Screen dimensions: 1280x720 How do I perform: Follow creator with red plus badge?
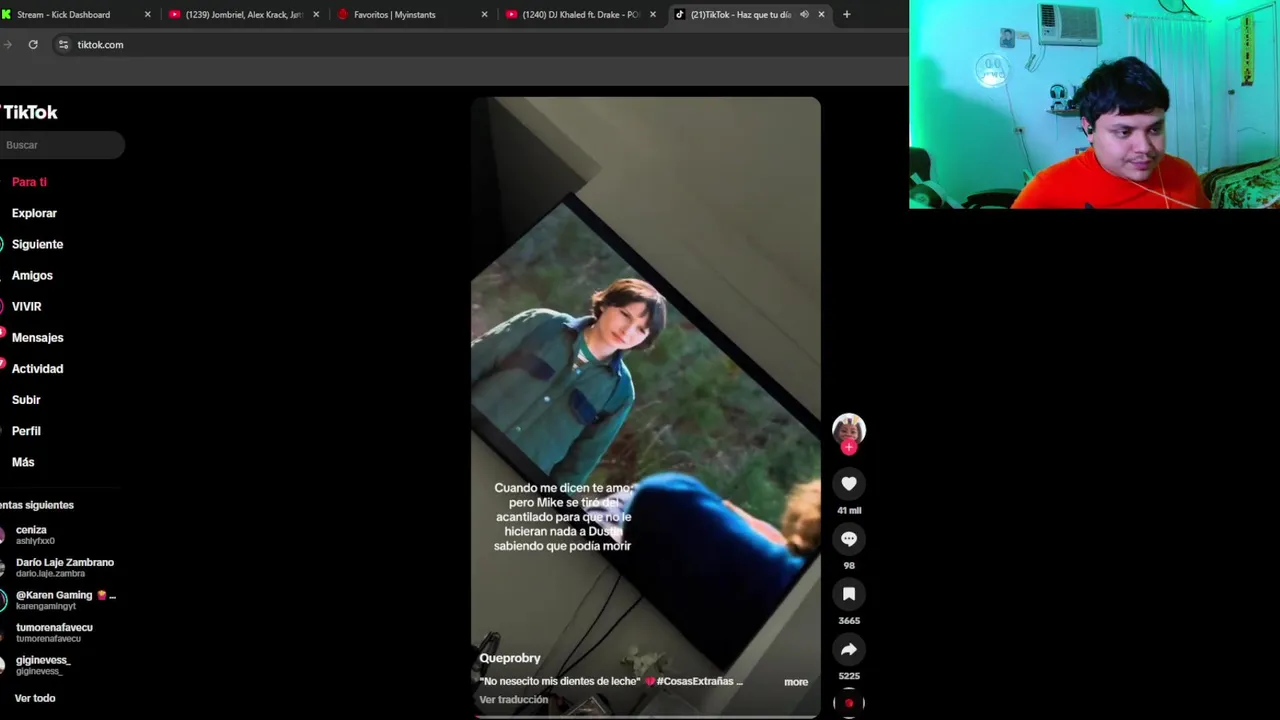click(x=849, y=448)
